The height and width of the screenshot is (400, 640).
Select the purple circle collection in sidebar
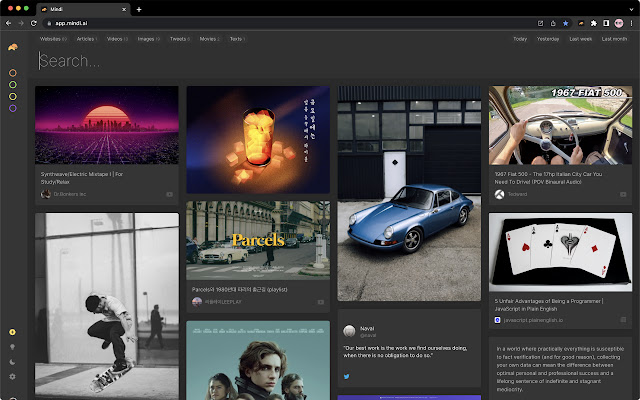(x=13, y=108)
